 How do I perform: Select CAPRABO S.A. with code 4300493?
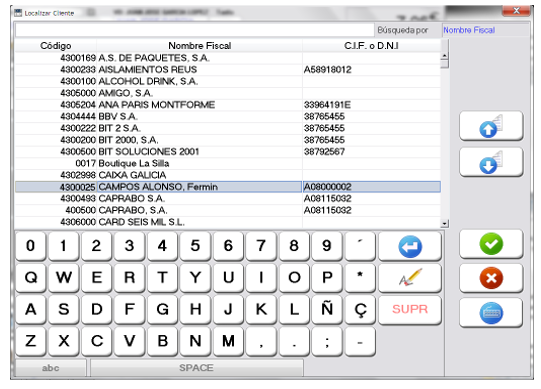point(228,198)
